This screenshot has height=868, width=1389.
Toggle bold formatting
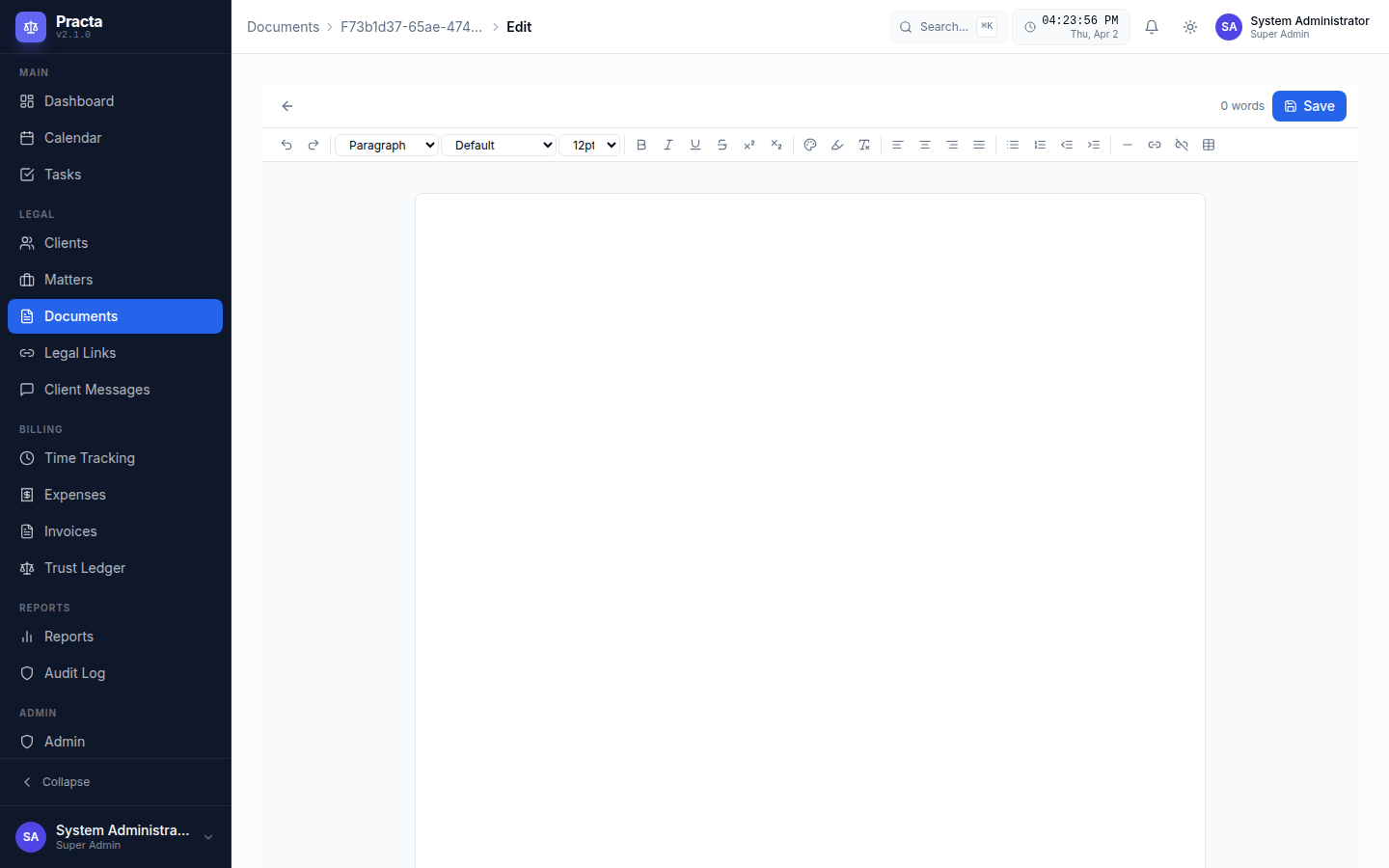(641, 145)
